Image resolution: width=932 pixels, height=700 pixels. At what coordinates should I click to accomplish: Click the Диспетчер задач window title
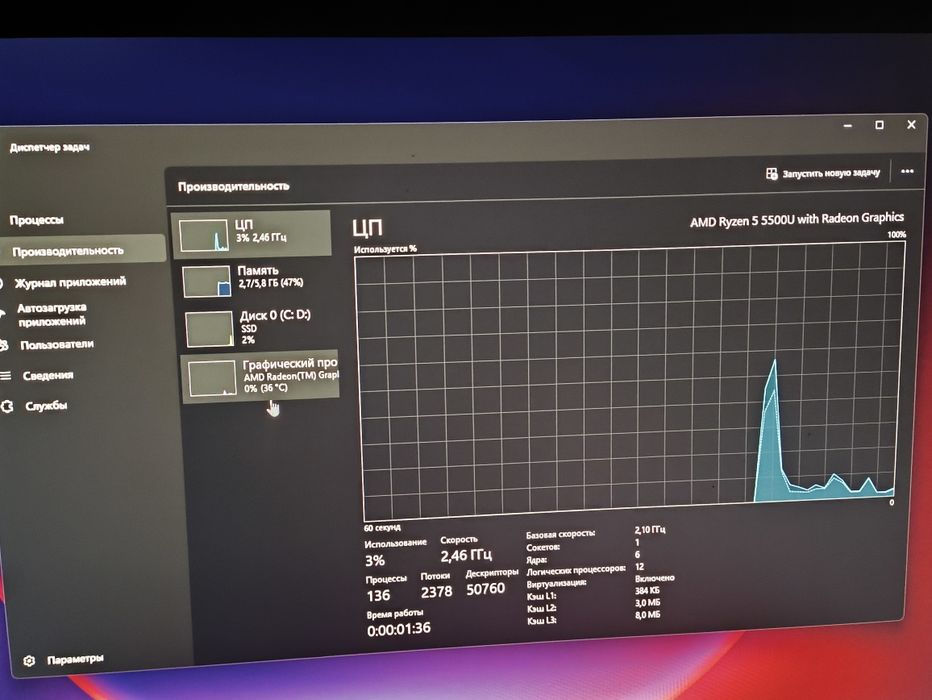(x=49, y=147)
